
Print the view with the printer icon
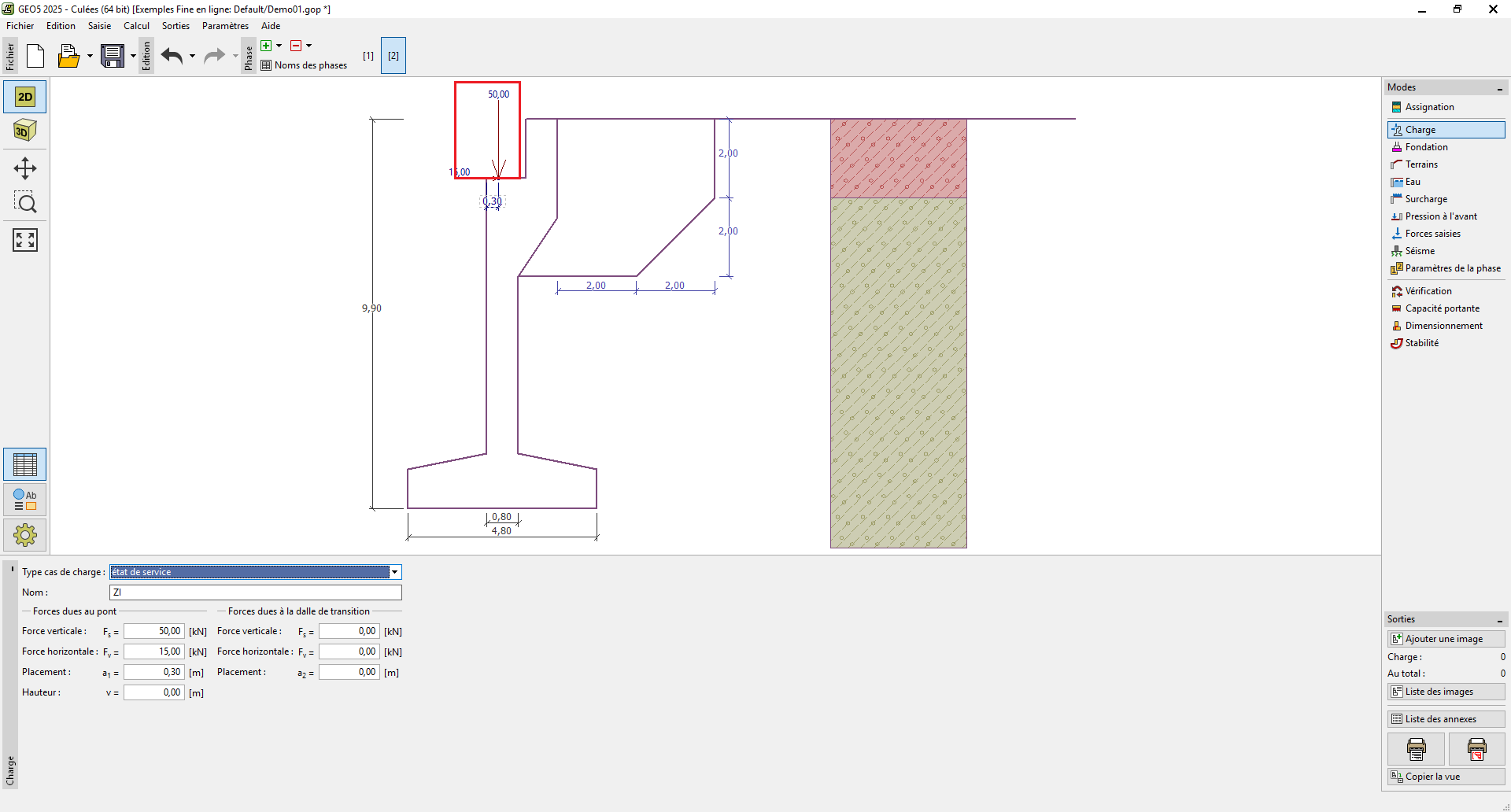pos(1416,749)
